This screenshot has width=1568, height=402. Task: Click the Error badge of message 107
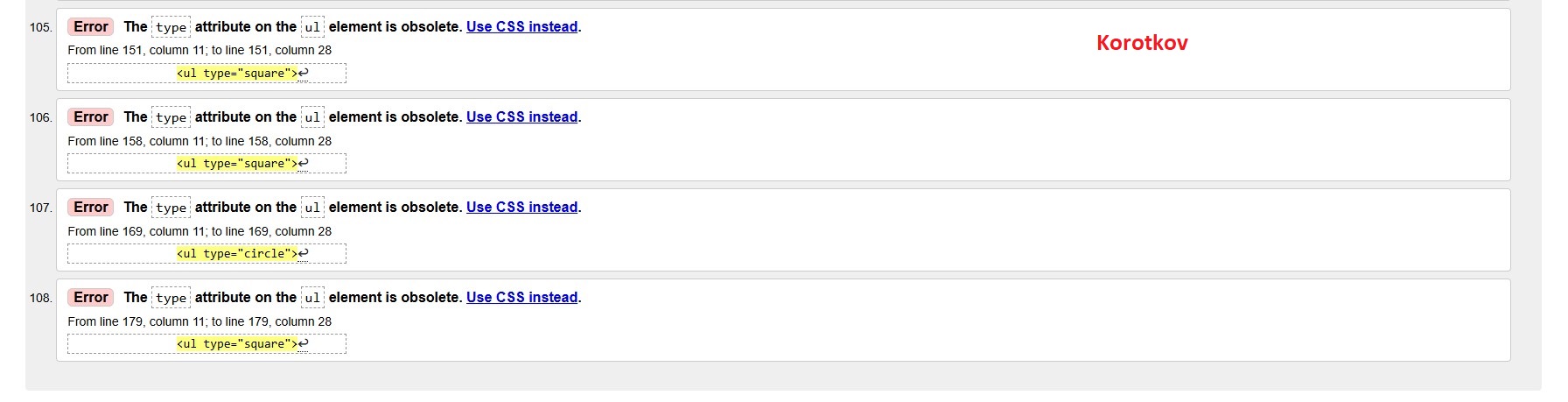(91, 208)
